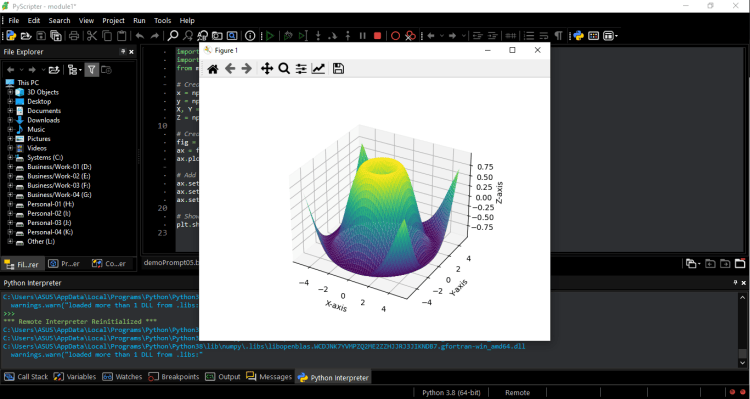Click the Figure 1 forward arrow

(247, 69)
